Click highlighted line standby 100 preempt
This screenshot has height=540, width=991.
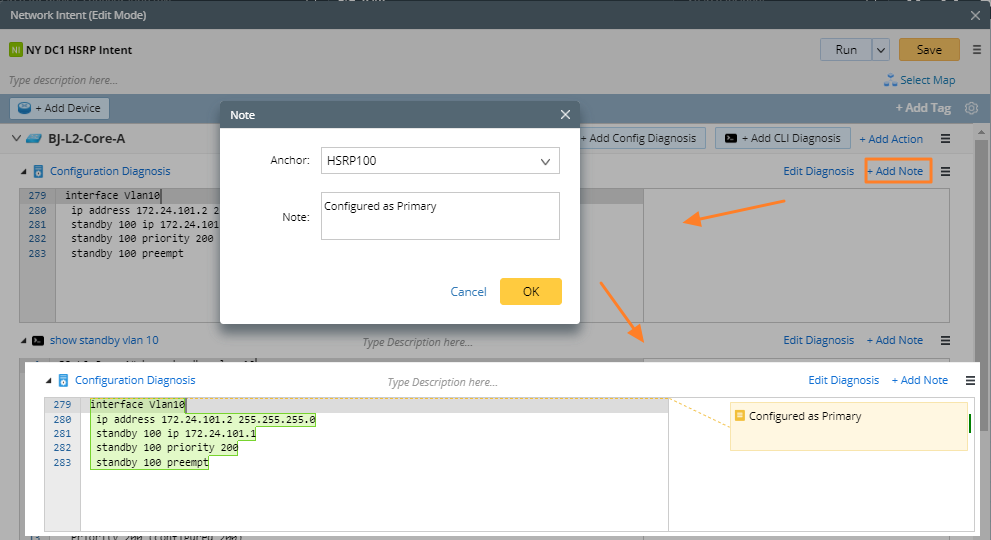tap(150, 462)
